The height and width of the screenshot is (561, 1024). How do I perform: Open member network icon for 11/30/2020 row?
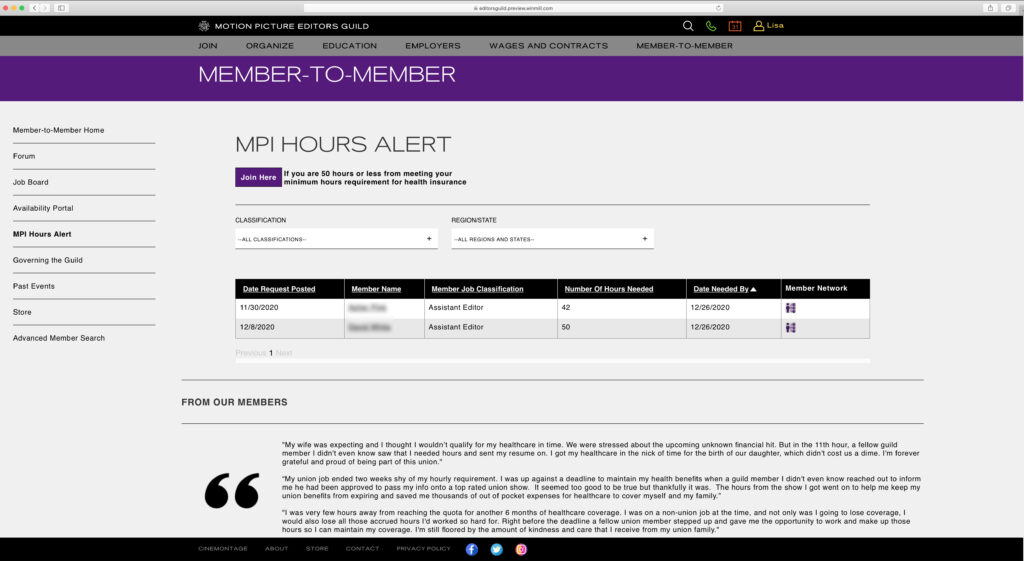[x=790, y=308]
